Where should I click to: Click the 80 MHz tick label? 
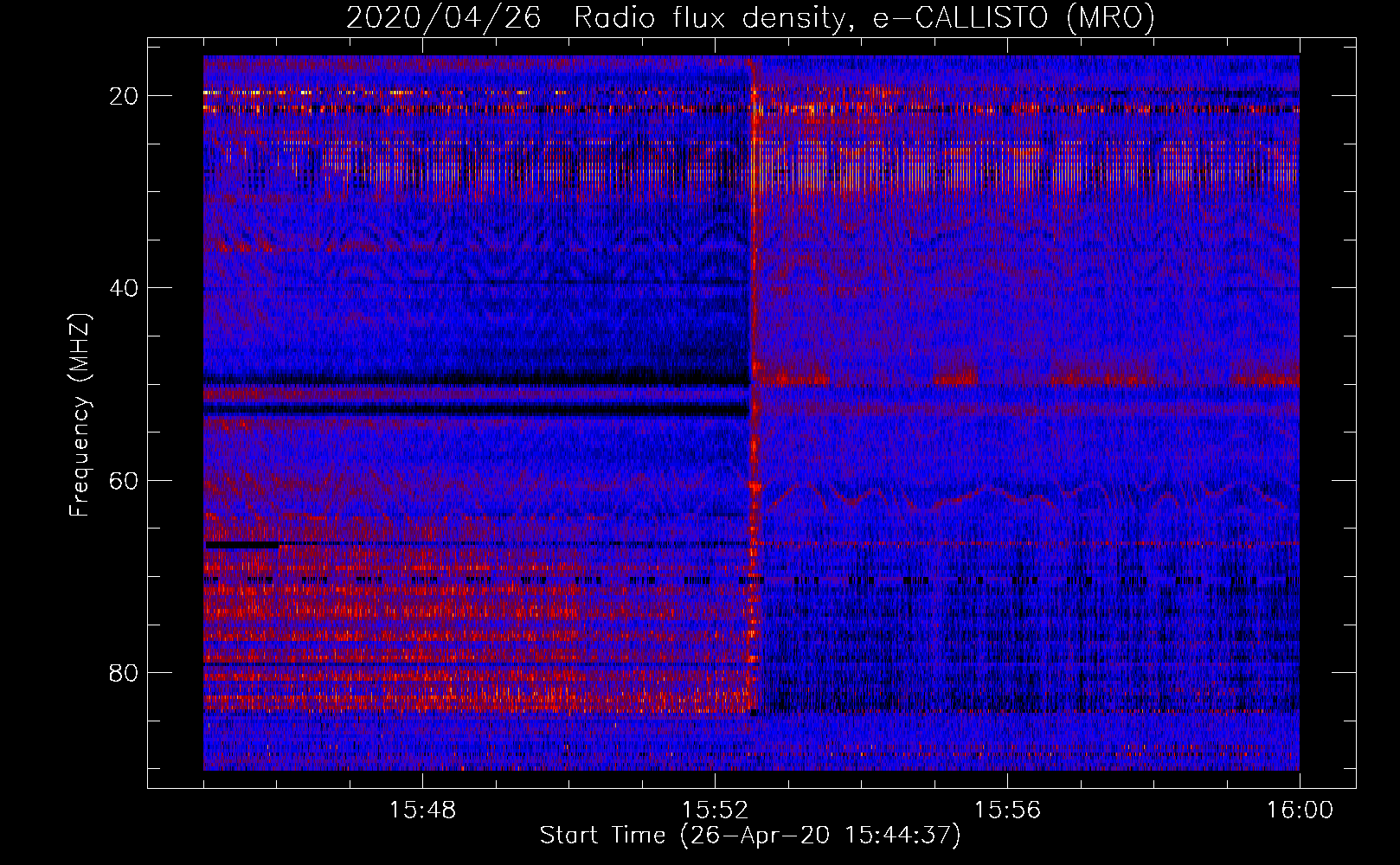click(x=125, y=672)
